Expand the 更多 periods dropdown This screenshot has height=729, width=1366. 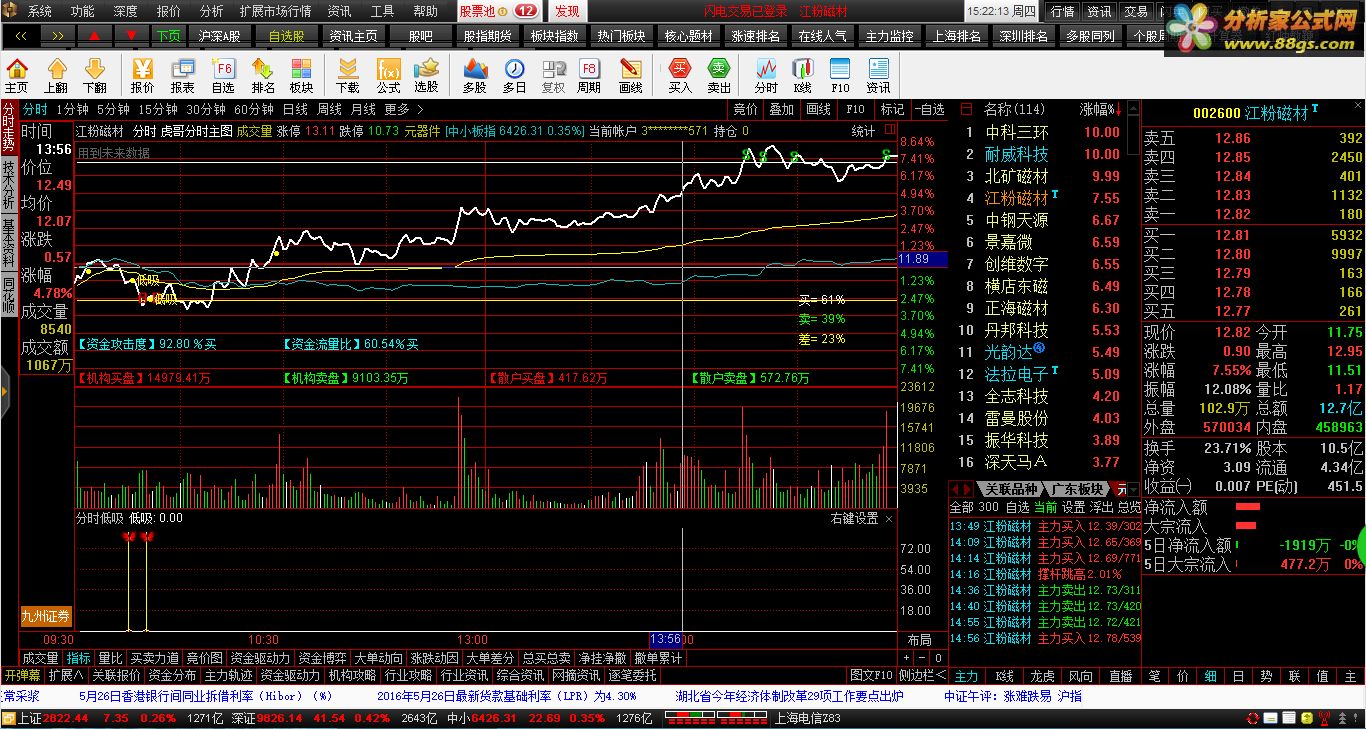click(x=402, y=109)
